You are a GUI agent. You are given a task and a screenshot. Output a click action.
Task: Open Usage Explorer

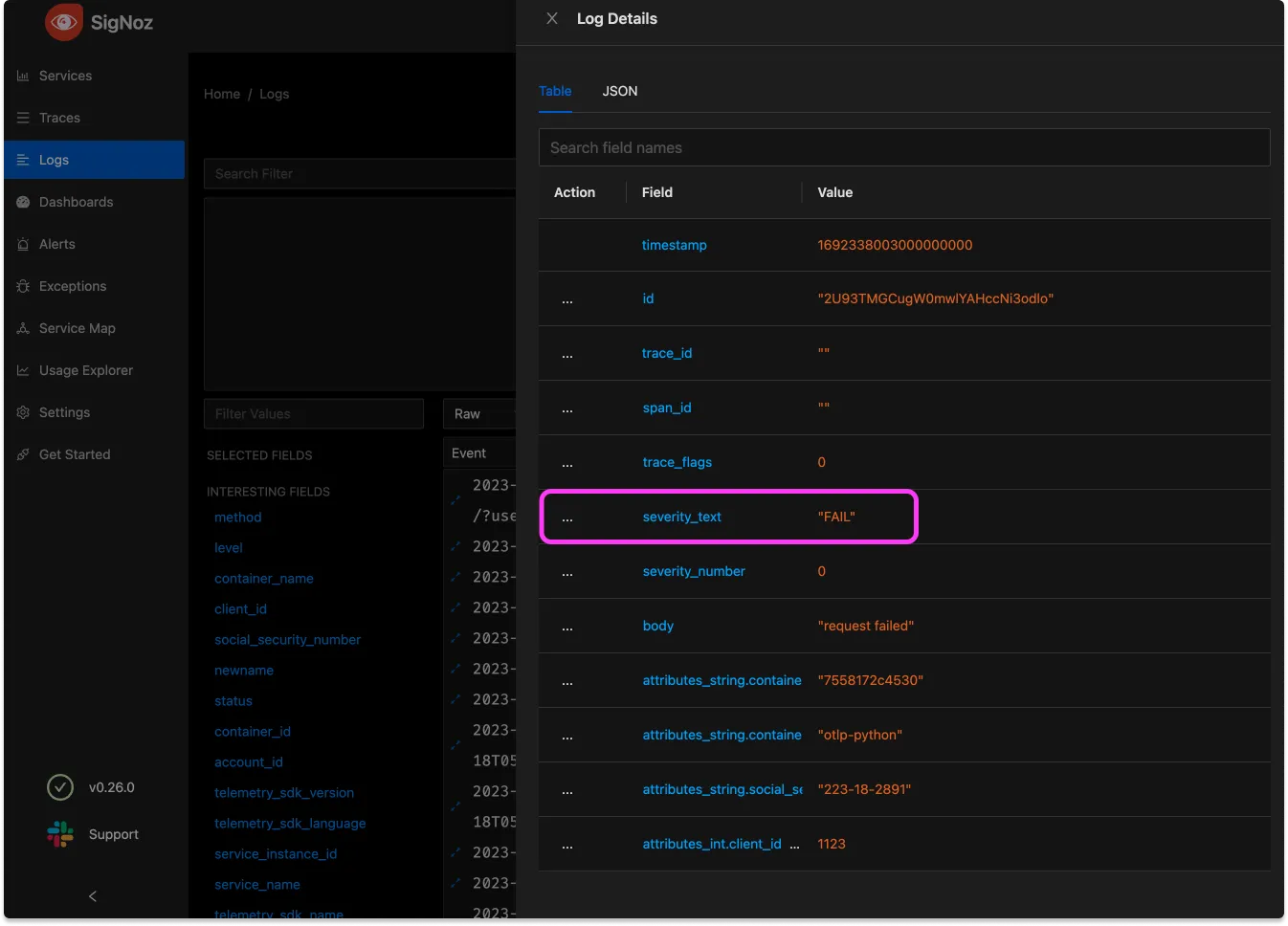(85, 370)
